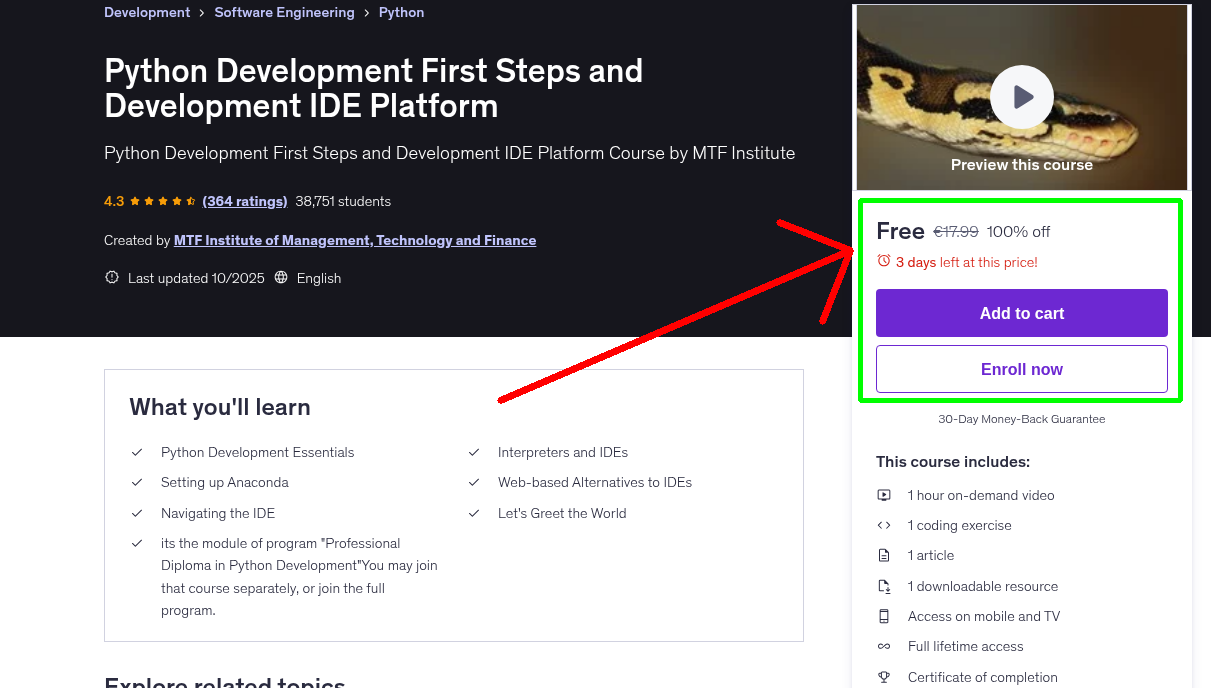The width and height of the screenshot is (1211, 688).
Task: Click the mobile and TV access icon
Action: point(884,616)
